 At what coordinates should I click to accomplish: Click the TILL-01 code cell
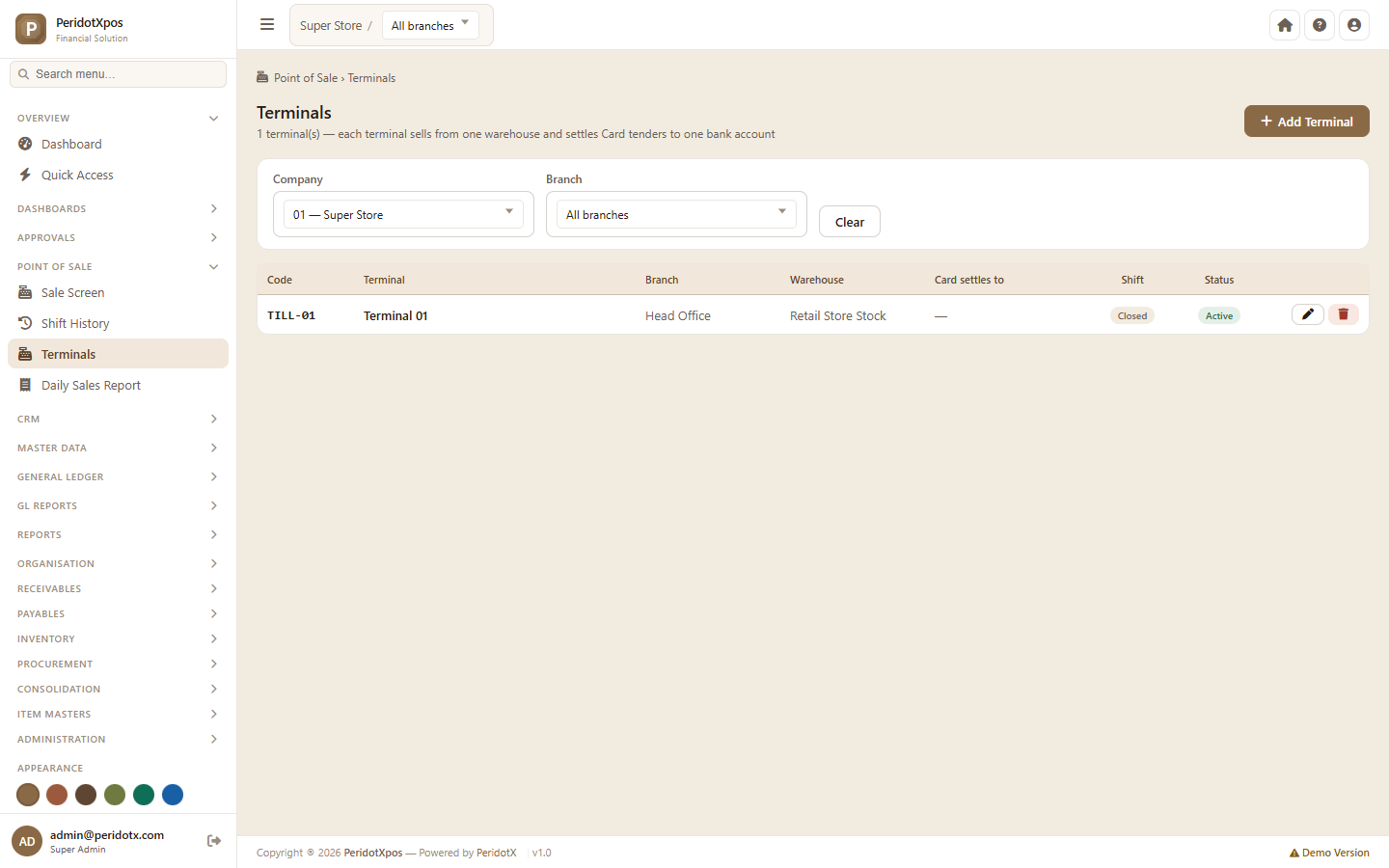click(291, 315)
